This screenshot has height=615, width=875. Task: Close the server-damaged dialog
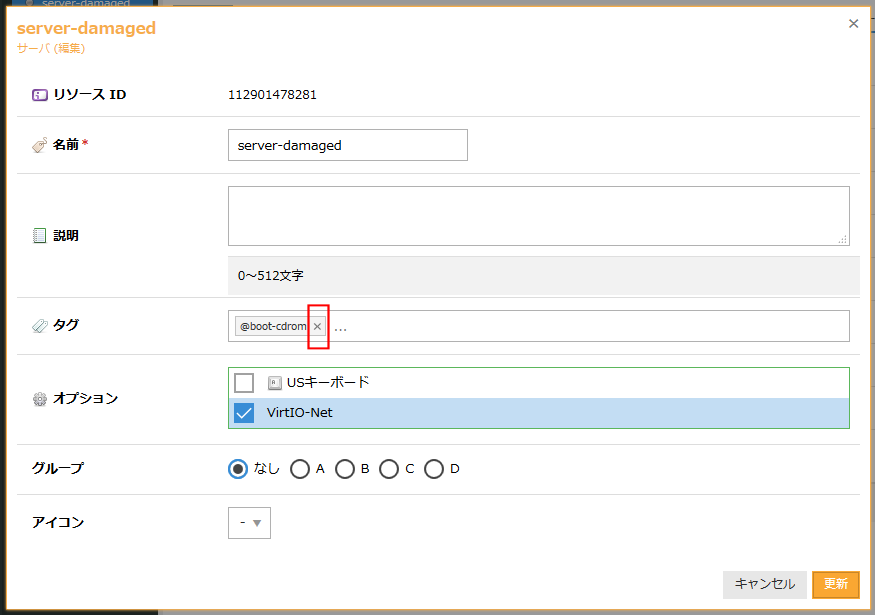853,24
